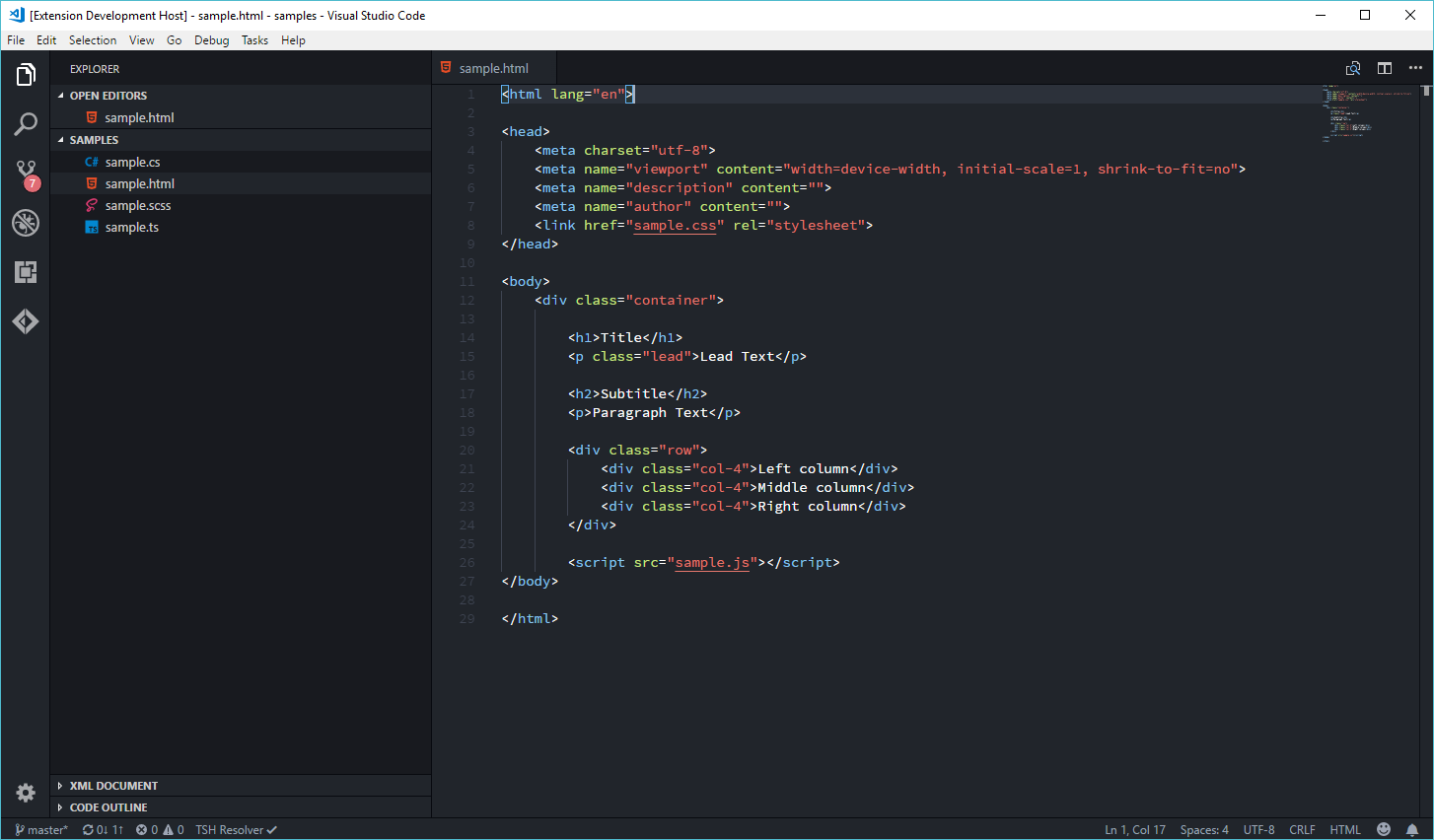The height and width of the screenshot is (840, 1434).
Task: Open the Selection menu
Action: (x=93, y=40)
